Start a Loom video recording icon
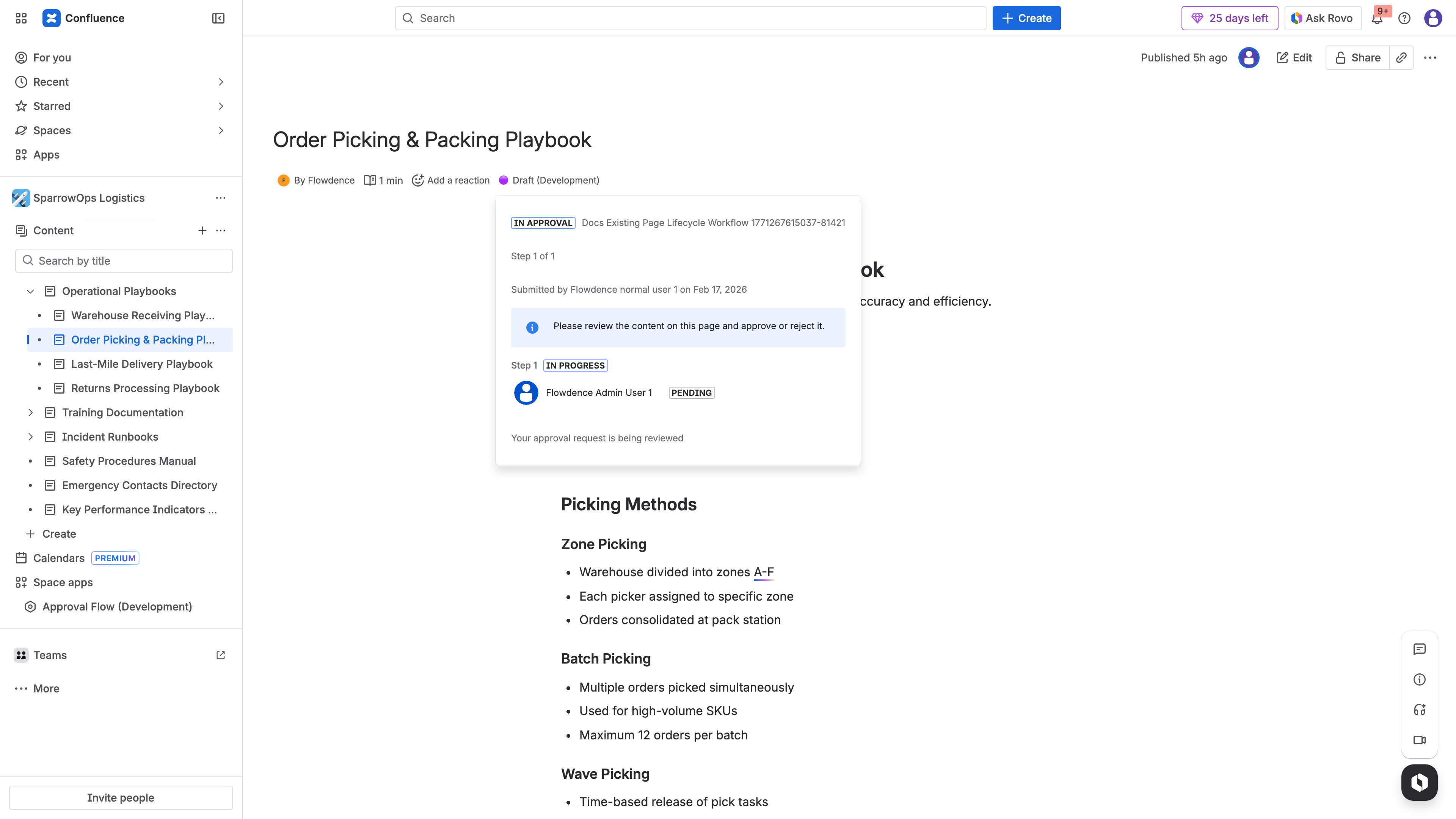 1419,741
